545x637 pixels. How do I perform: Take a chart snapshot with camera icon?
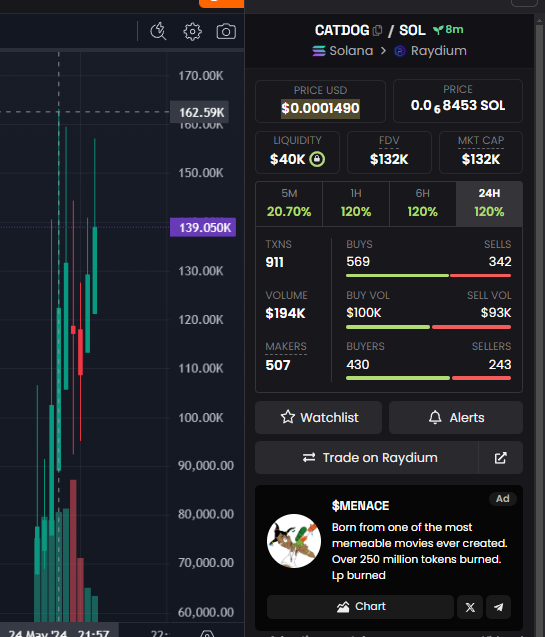[x=226, y=31]
